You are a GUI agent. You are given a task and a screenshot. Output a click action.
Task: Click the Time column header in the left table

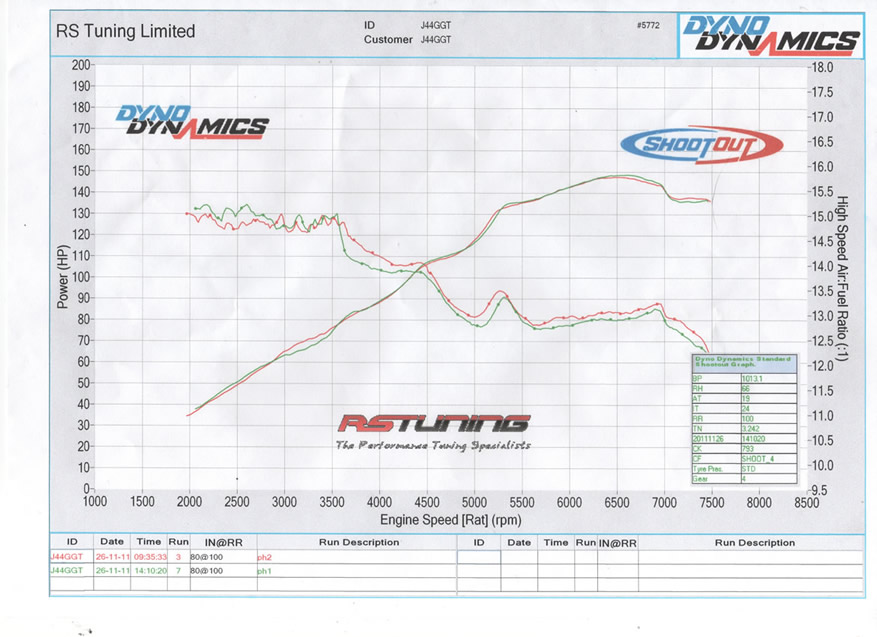tap(149, 543)
